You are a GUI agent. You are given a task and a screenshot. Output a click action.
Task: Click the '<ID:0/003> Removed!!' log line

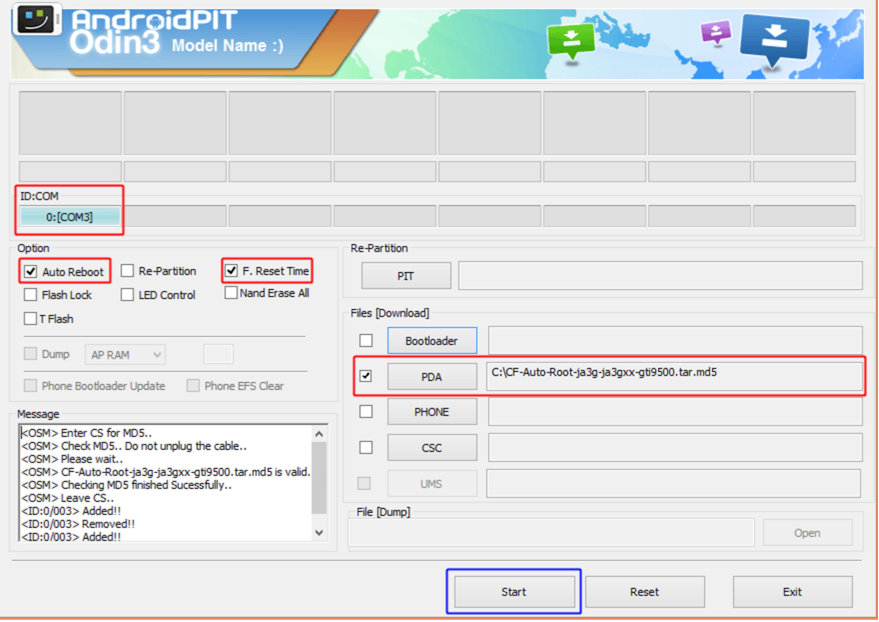point(78,524)
